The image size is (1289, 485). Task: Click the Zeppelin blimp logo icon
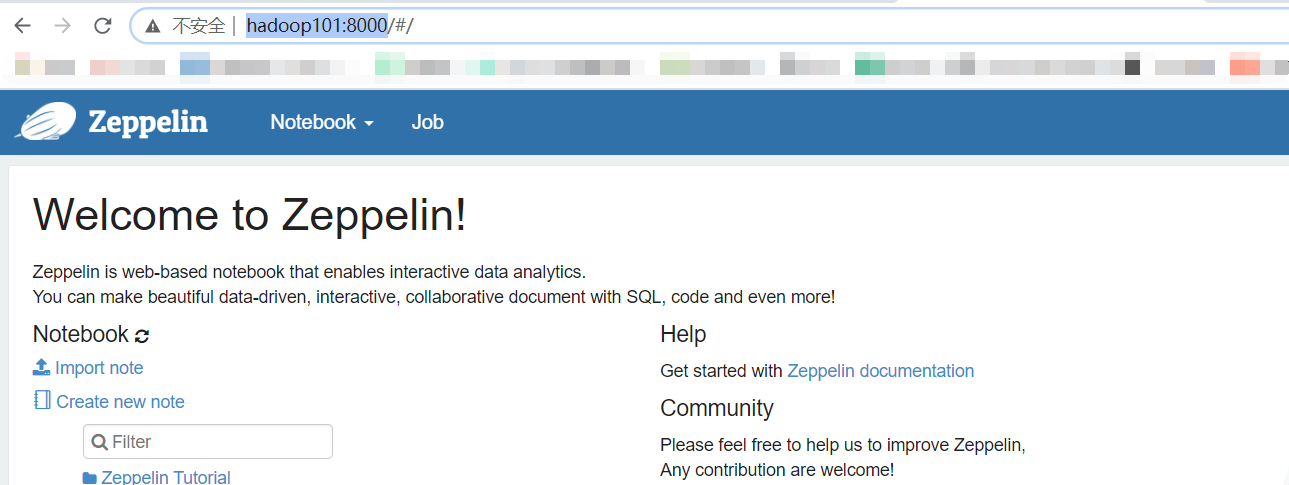click(46, 122)
